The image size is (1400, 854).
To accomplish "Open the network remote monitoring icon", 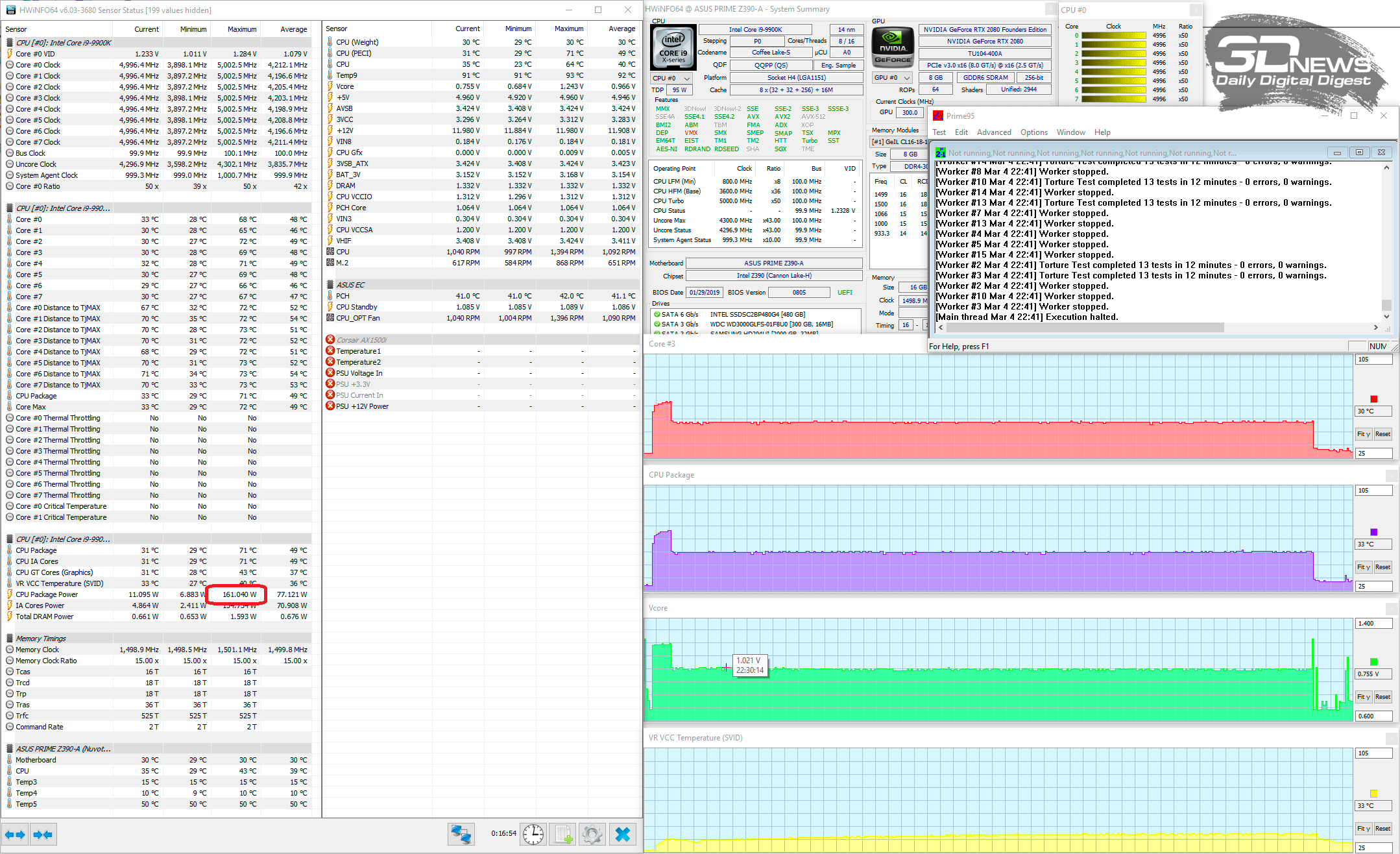I will 461,835.
